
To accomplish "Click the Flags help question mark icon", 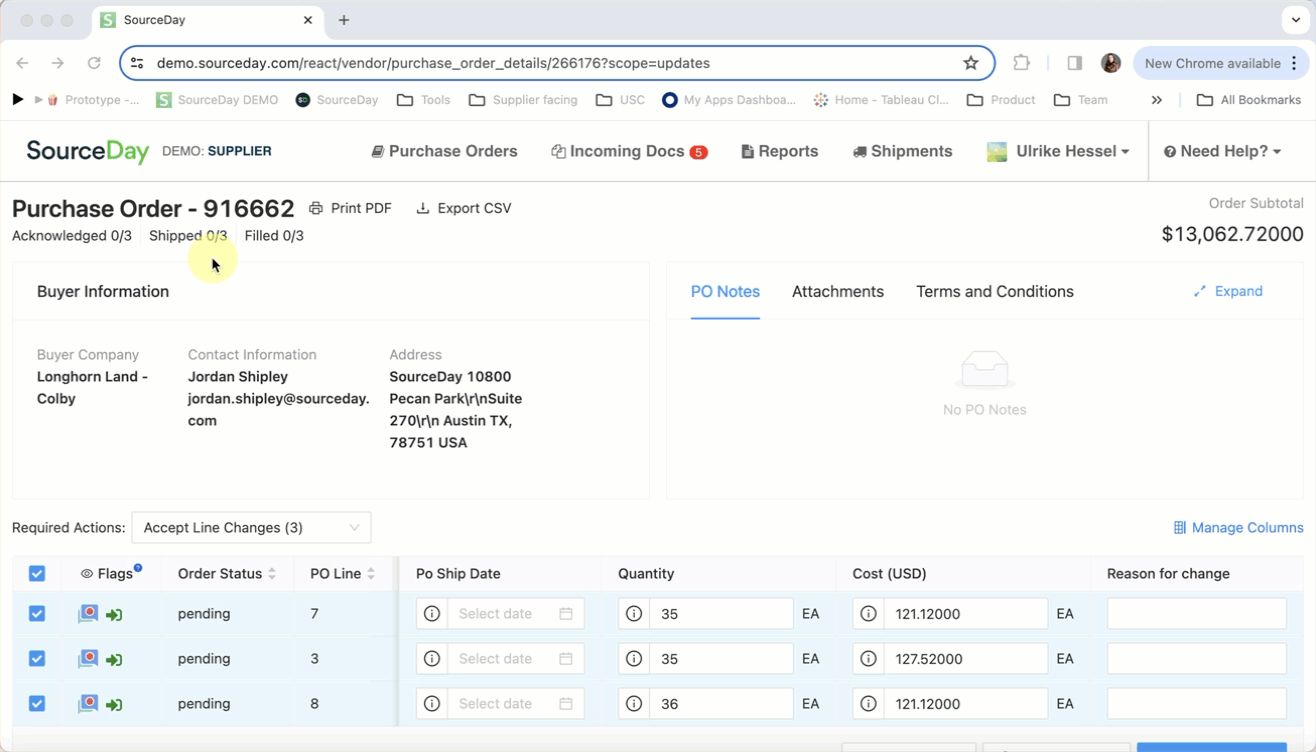I will (x=138, y=568).
